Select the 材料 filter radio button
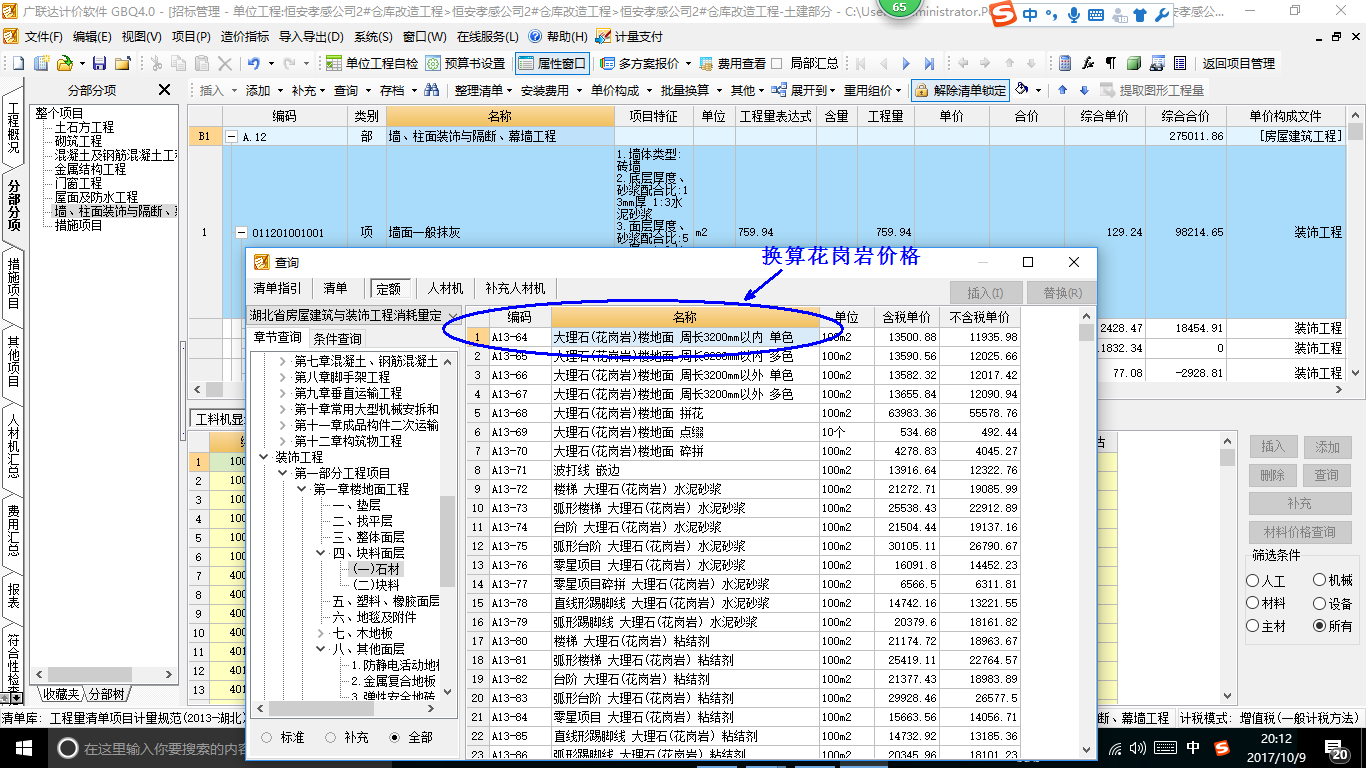Viewport: 1366px width, 768px height. [1253, 603]
